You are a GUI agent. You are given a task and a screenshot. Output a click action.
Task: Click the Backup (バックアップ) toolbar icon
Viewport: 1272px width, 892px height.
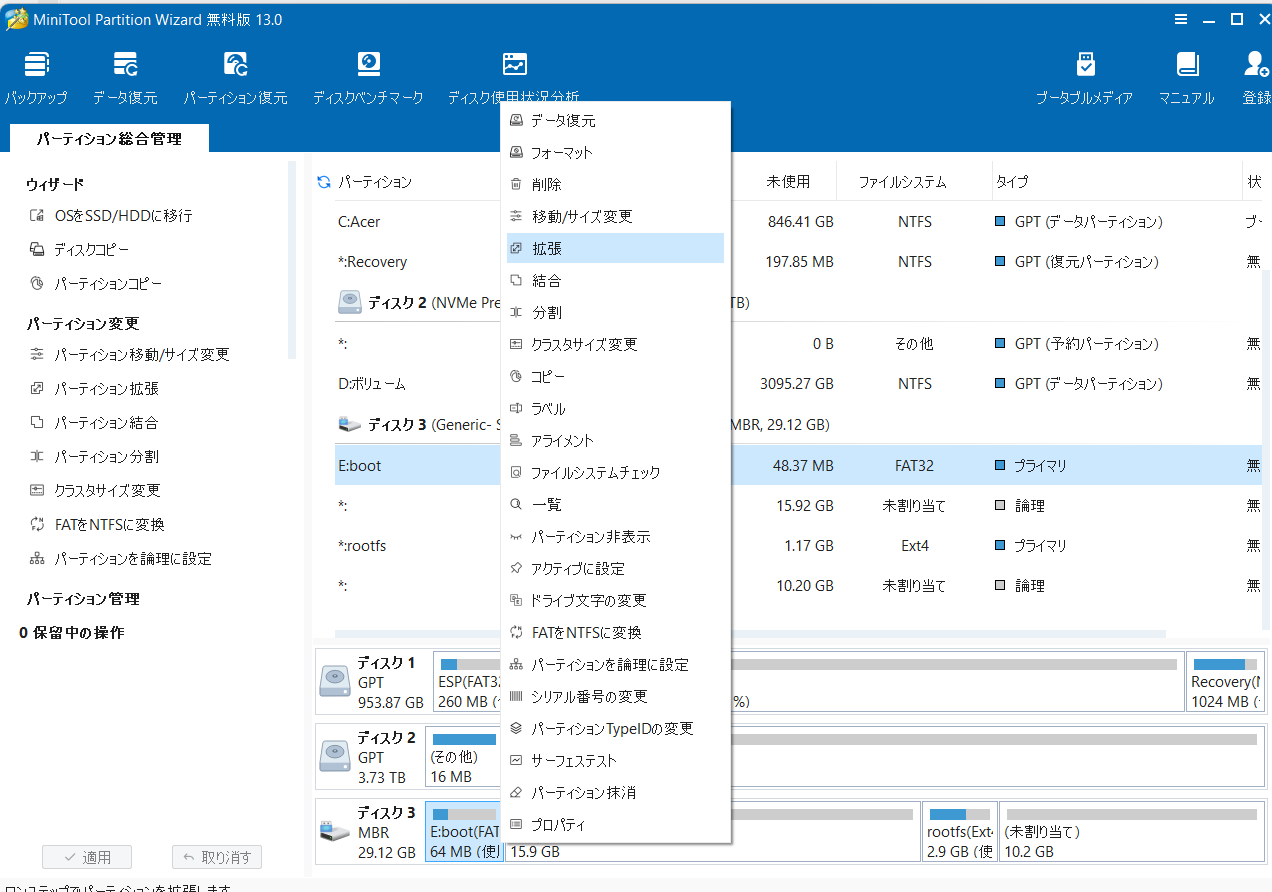click(36, 66)
